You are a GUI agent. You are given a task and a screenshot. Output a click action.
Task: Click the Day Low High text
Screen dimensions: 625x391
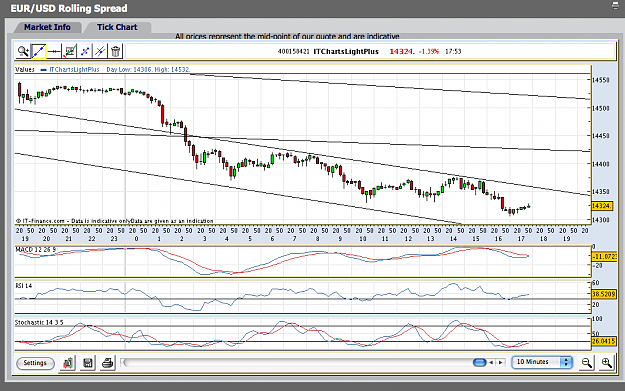(148, 69)
